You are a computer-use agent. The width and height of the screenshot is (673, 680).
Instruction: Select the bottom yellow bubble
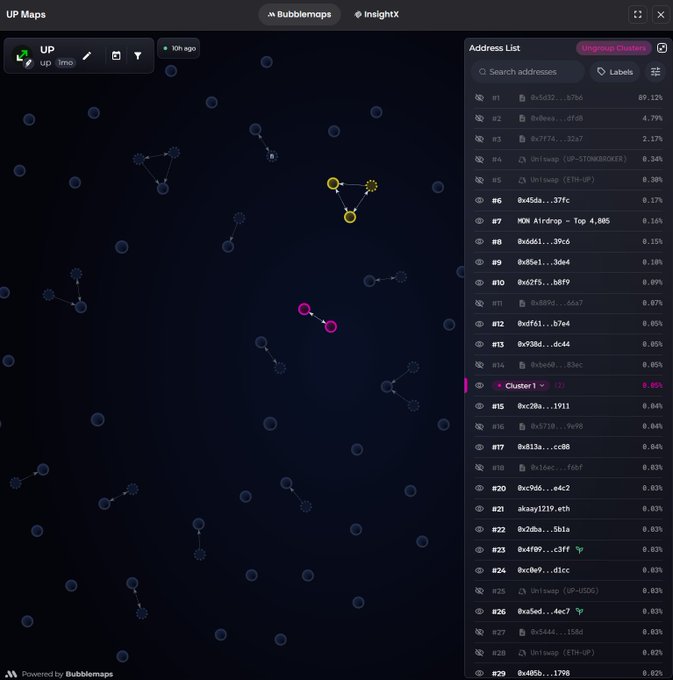pos(350,217)
